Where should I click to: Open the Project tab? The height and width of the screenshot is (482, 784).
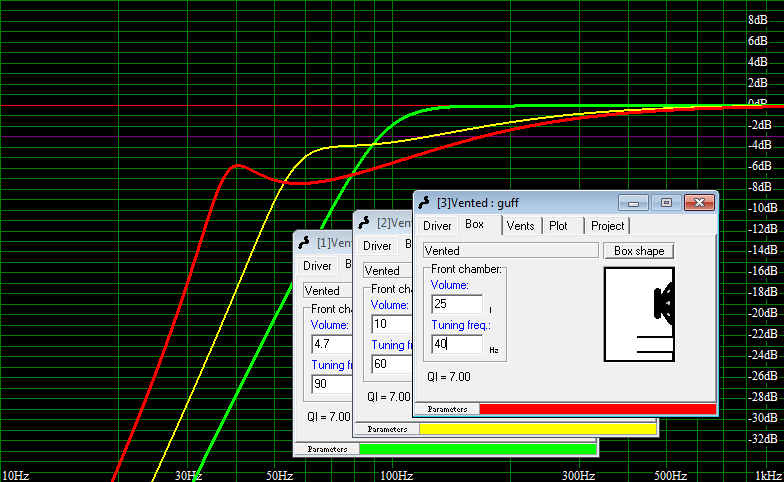pyautogui.click(x=608, y=226)
